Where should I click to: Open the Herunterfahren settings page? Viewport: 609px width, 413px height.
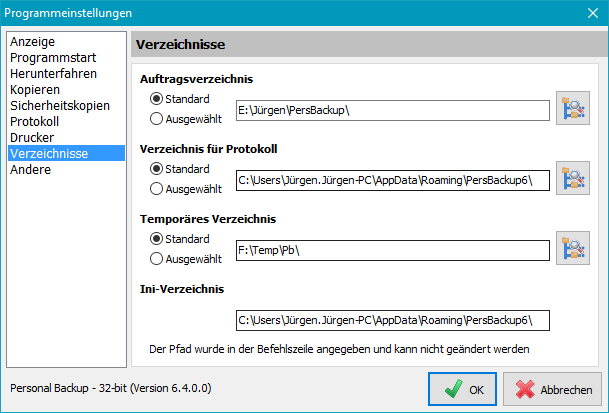click(x=66, y=73)
